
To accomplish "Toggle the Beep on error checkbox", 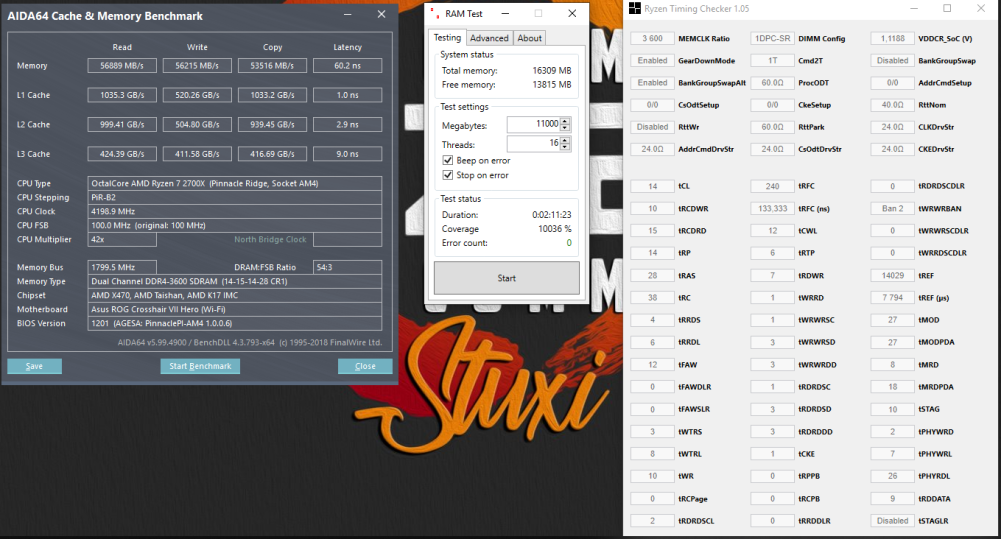I will pyautogui.click(x=448, y=160).
